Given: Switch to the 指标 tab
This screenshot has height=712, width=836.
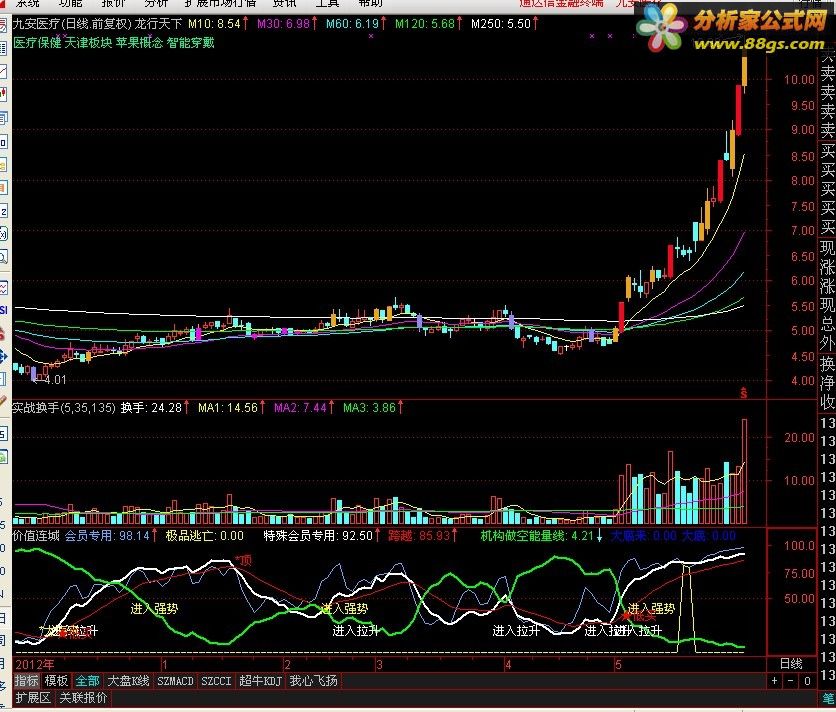Looking at the screenshot, I should 27,681.
